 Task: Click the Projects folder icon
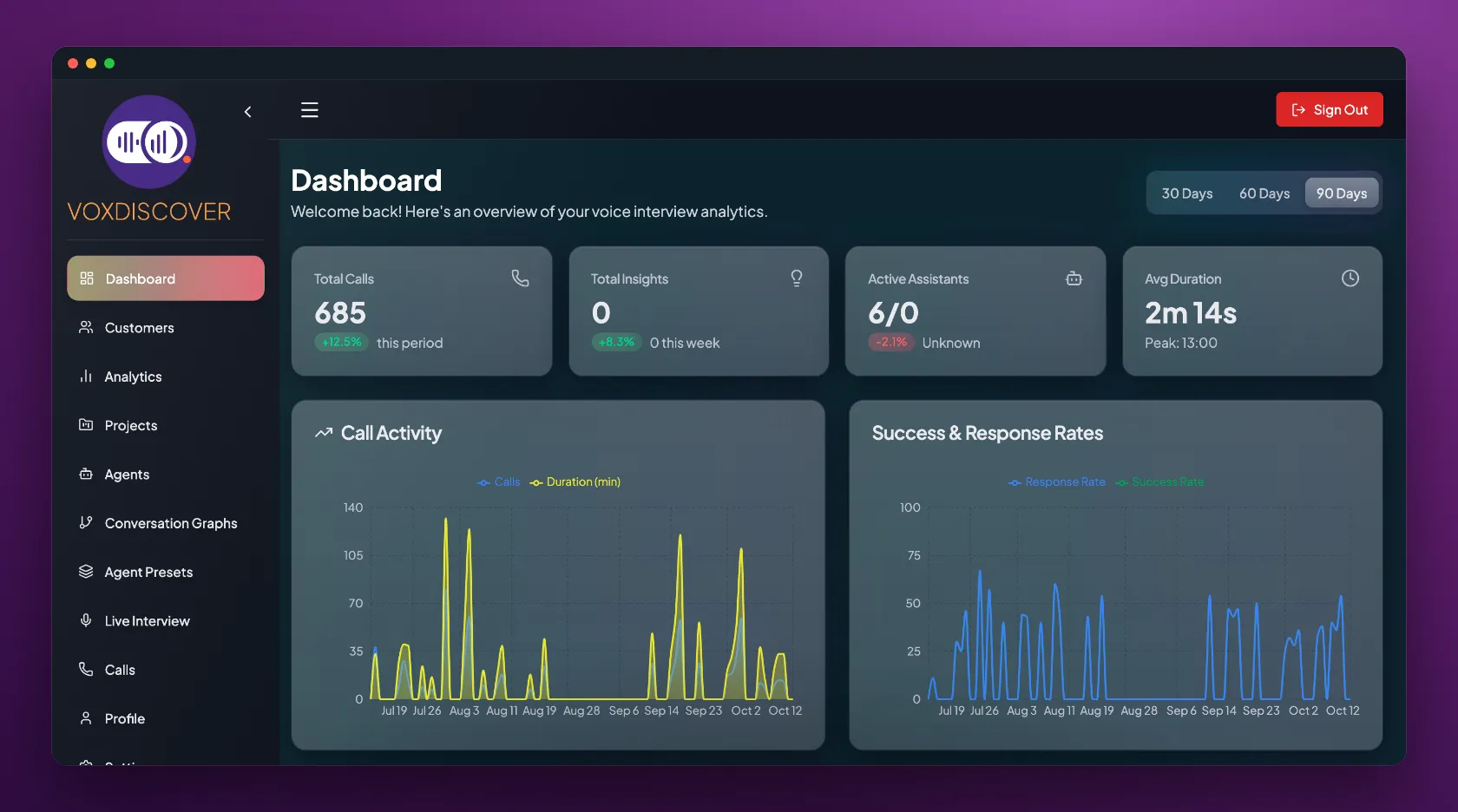click(x=86, y=424)
